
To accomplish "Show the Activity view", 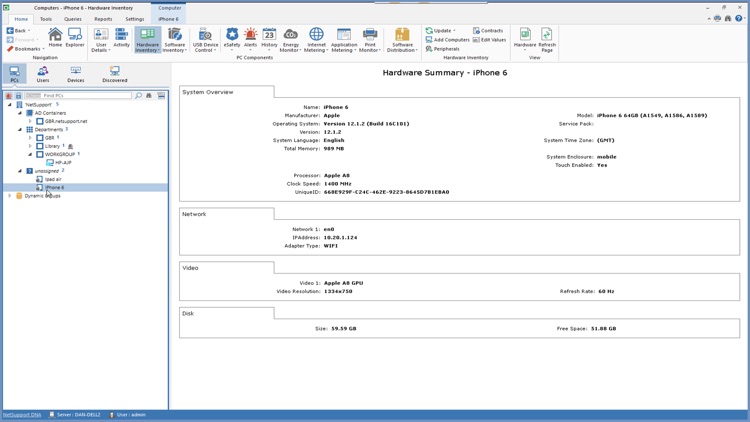I will (x=121, y=37).
